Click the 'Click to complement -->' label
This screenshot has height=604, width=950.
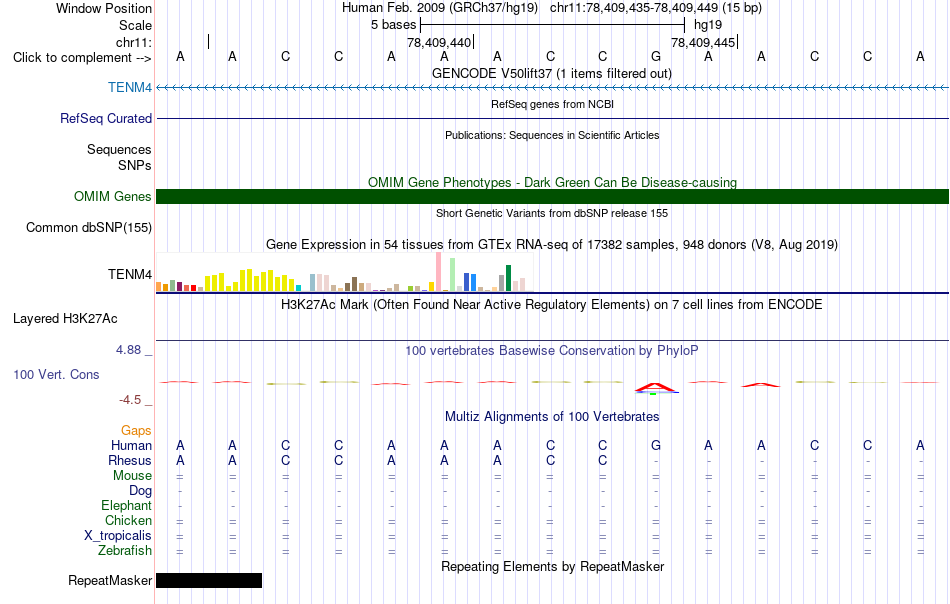[x=82, y=58]
